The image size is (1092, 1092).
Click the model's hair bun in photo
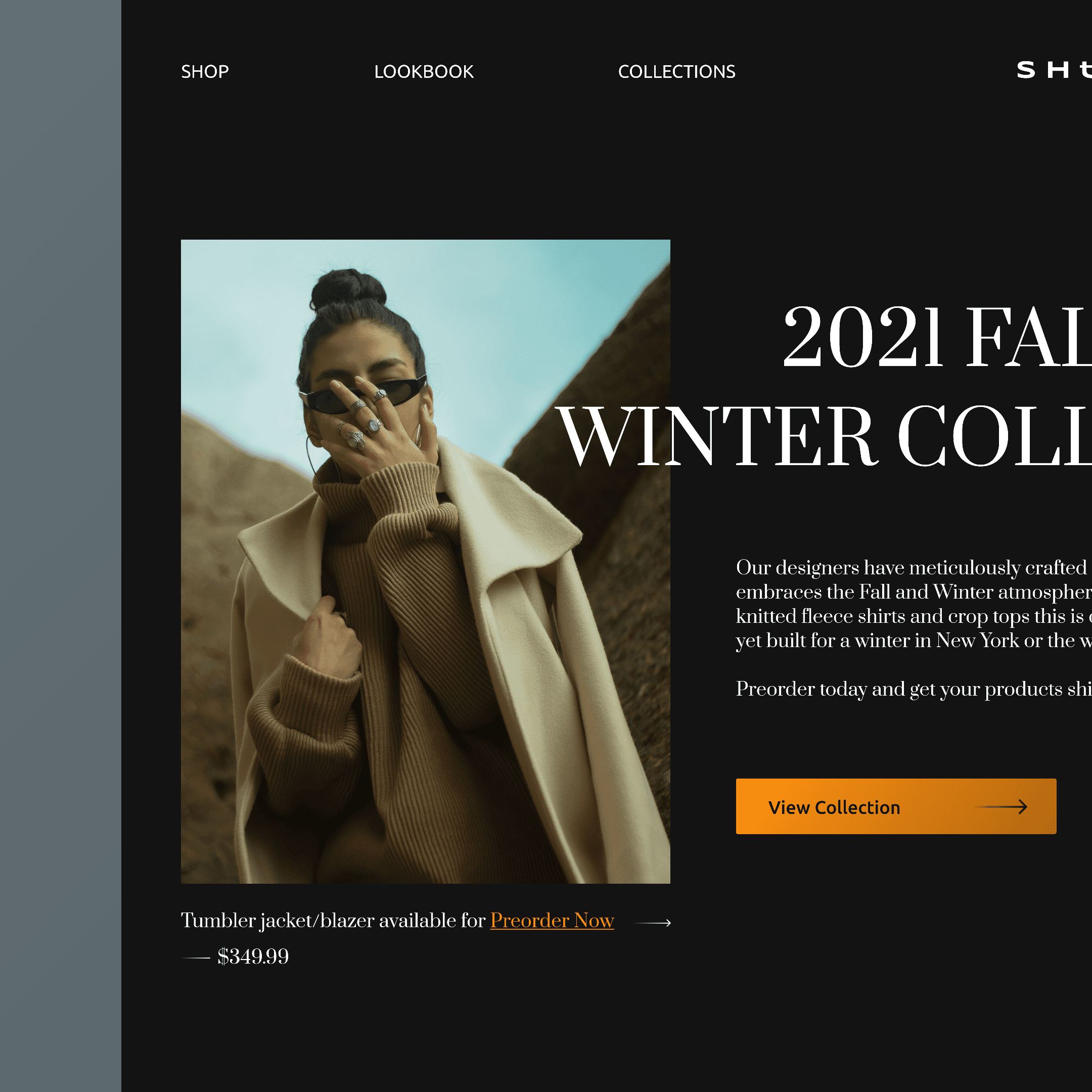tap(348, 289)
